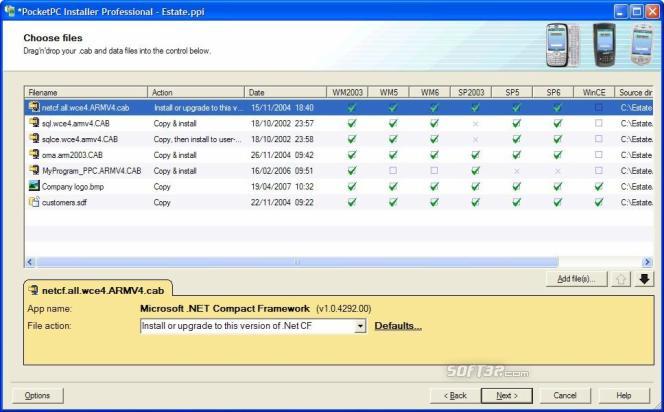664x412 pixels.
Task: Toggle SP2003 for oma.arm2003.CAB
Action: pyautogui.click(x=475, y=155)
